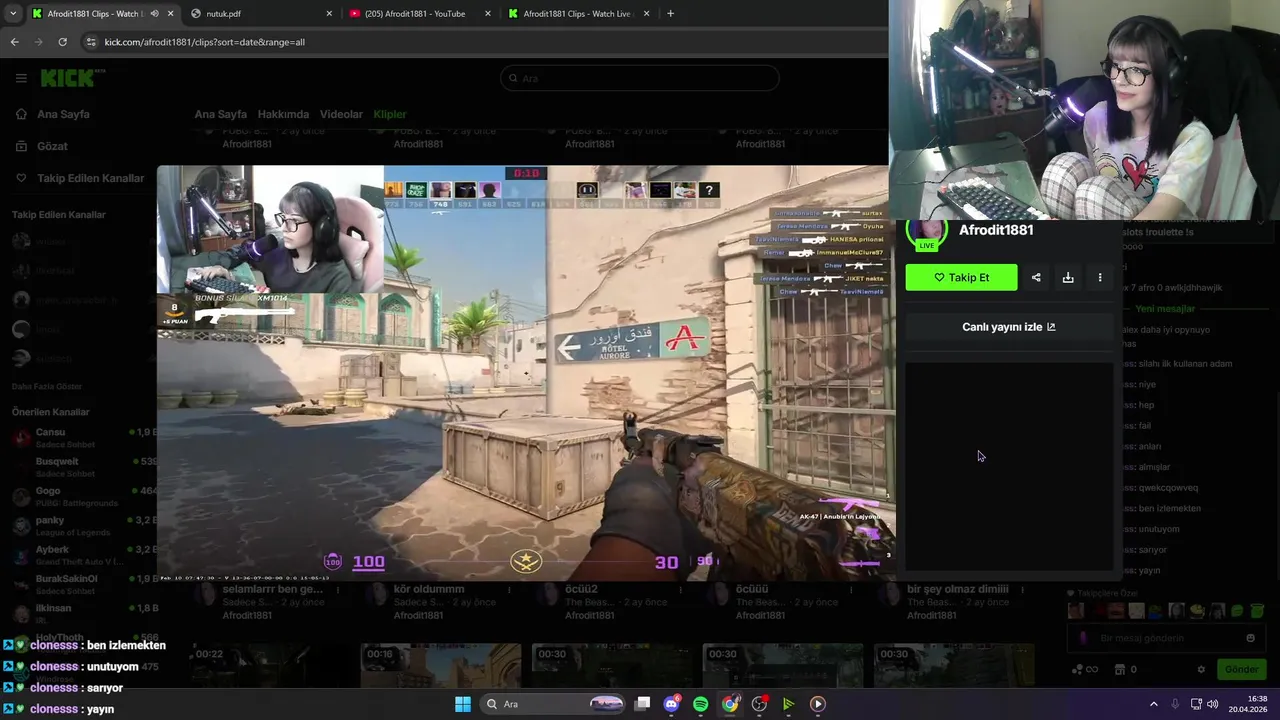Screen dimensions: 1280x720
Task: Open recommended channel BurakSakinOl
Action: [x=80, y=584]
